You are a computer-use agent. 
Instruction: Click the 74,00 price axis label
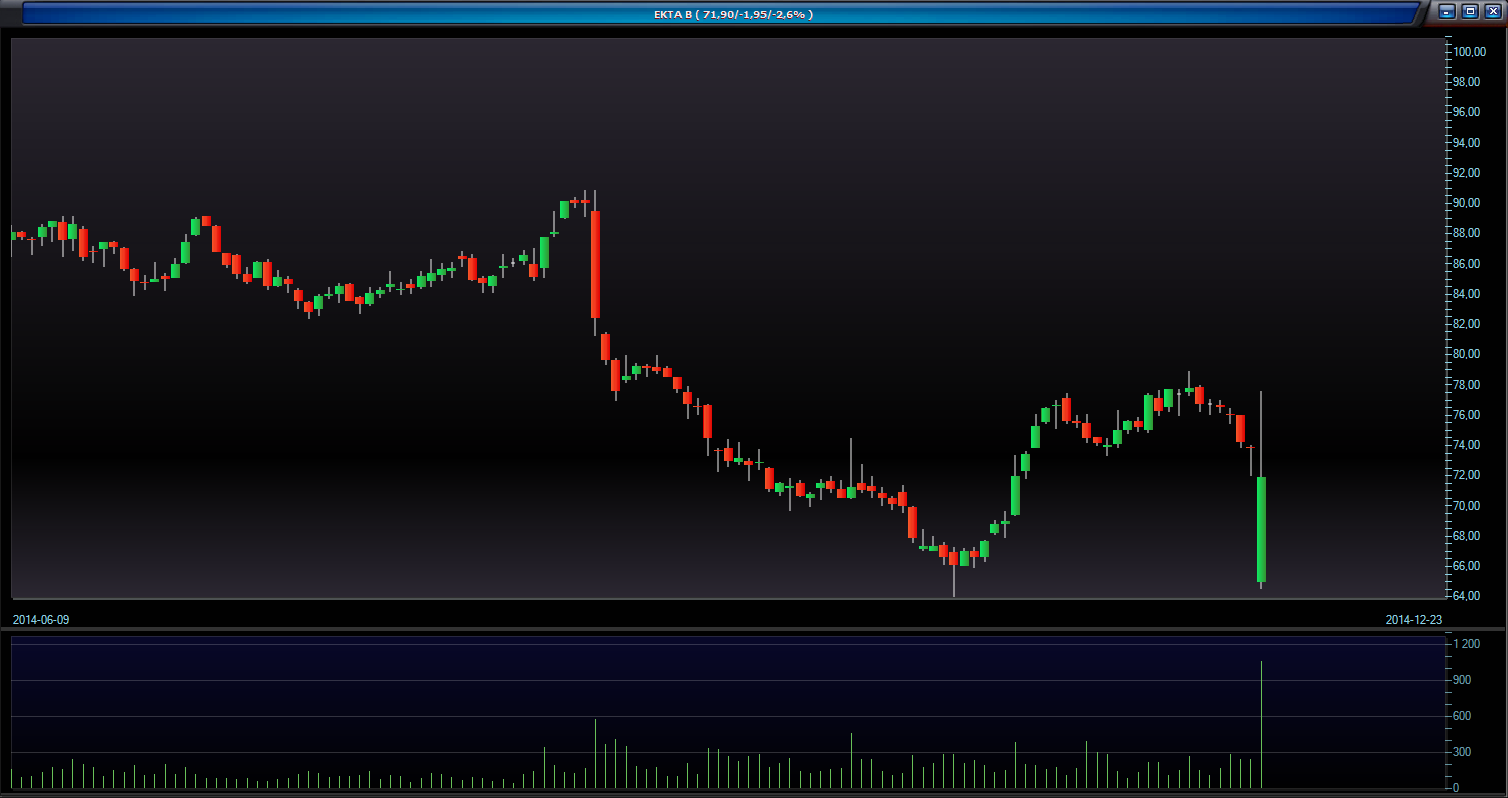click(1467, 445)
